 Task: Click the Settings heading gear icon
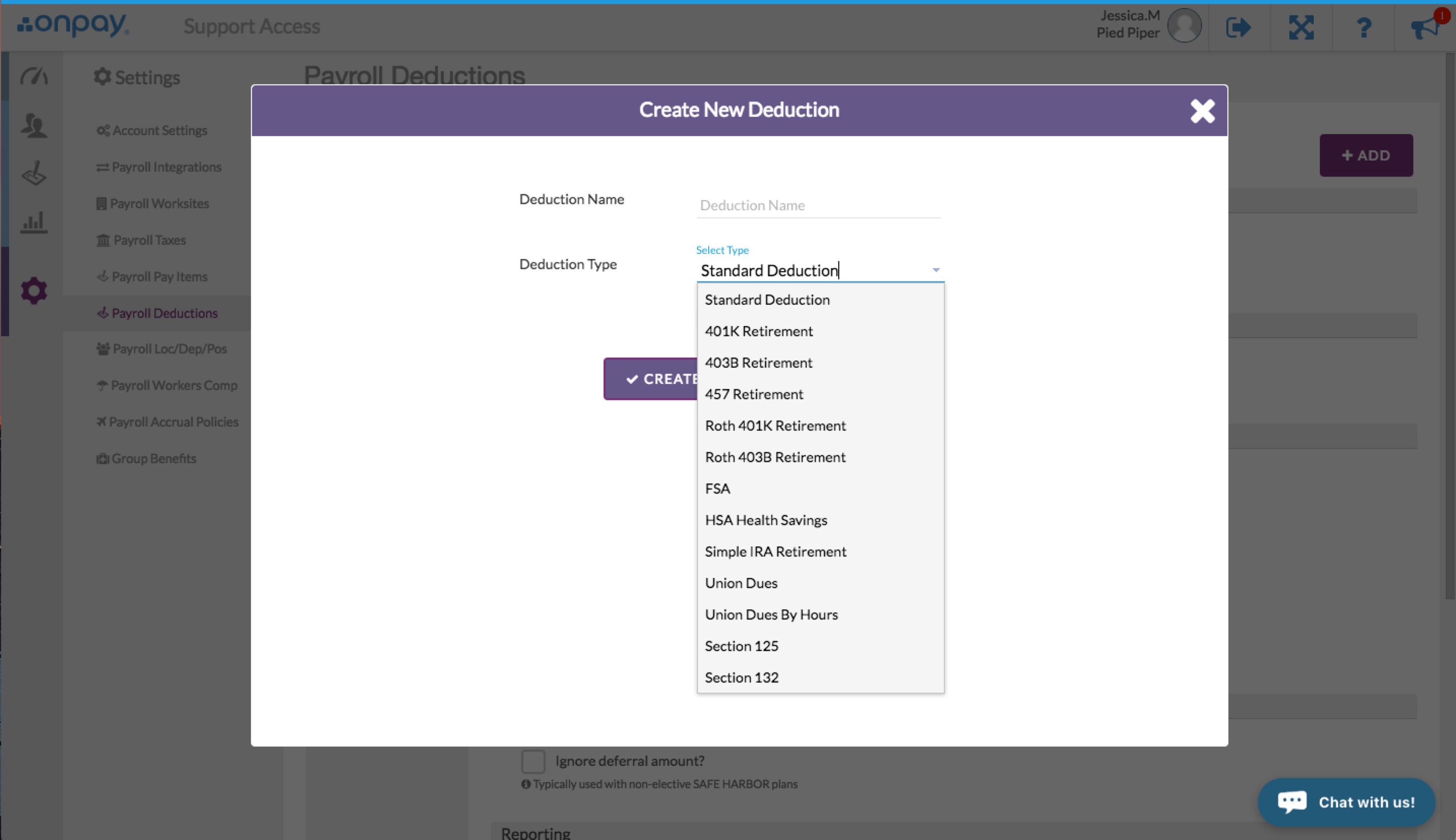pos(102,76)
